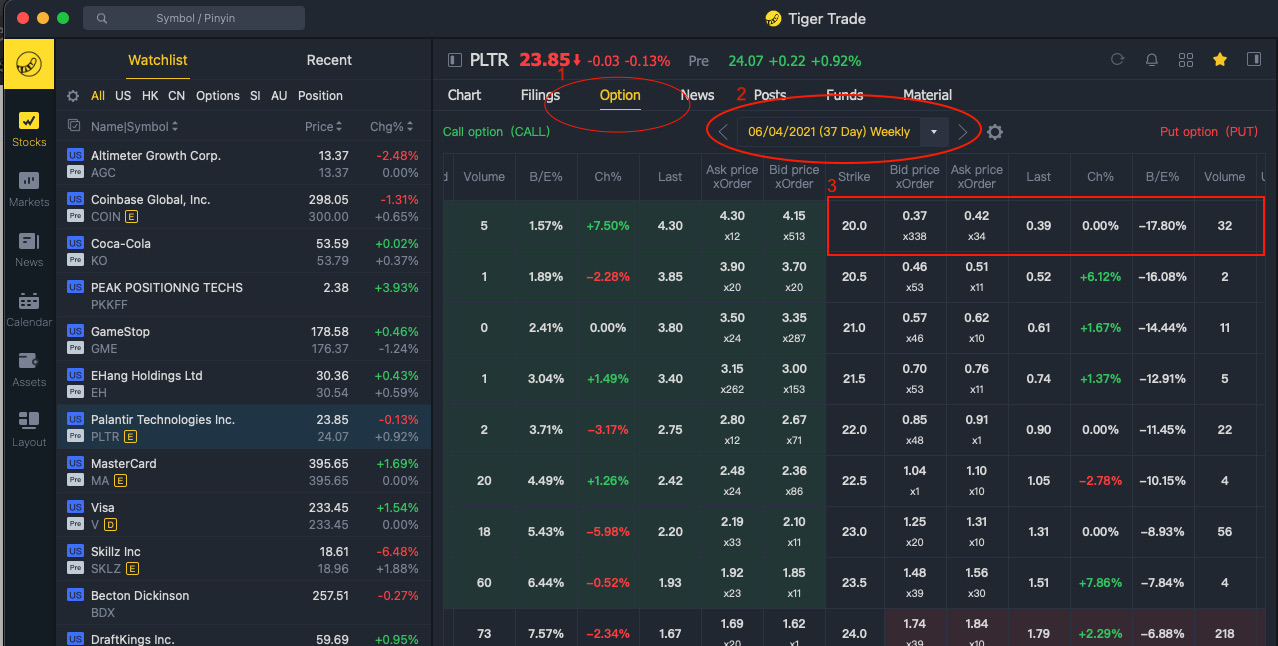
Task: Filter the watchlist by All
Action: click(98, 96)
